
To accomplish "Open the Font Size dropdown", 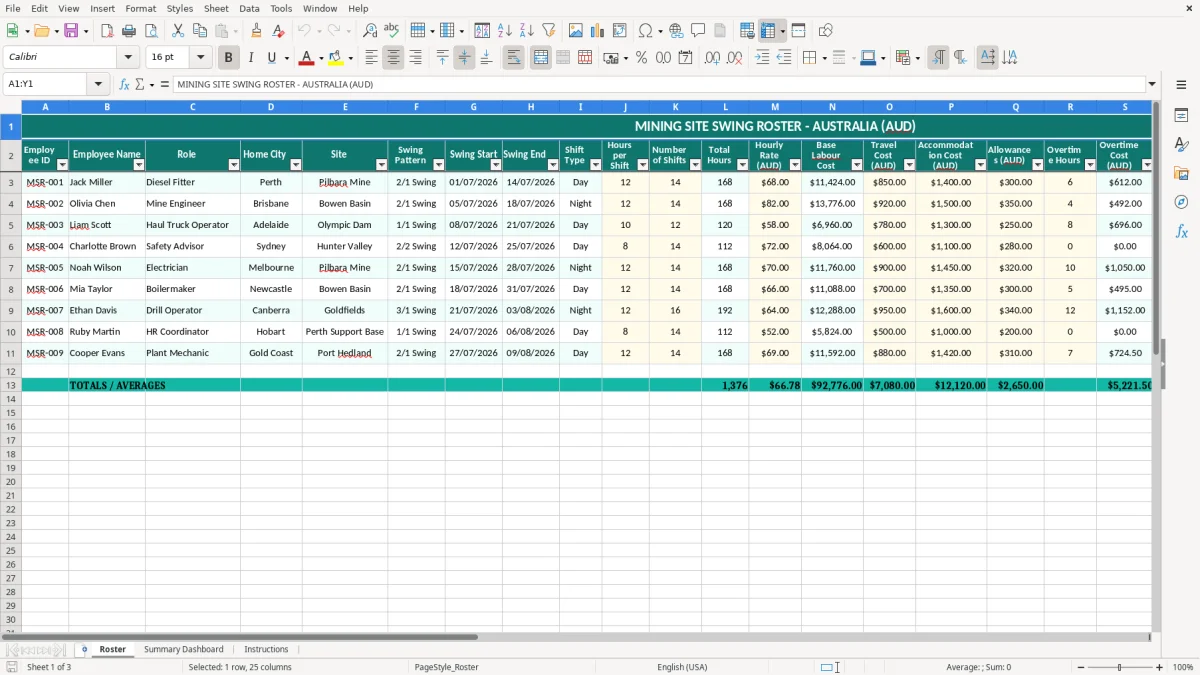I will [200, 58].
